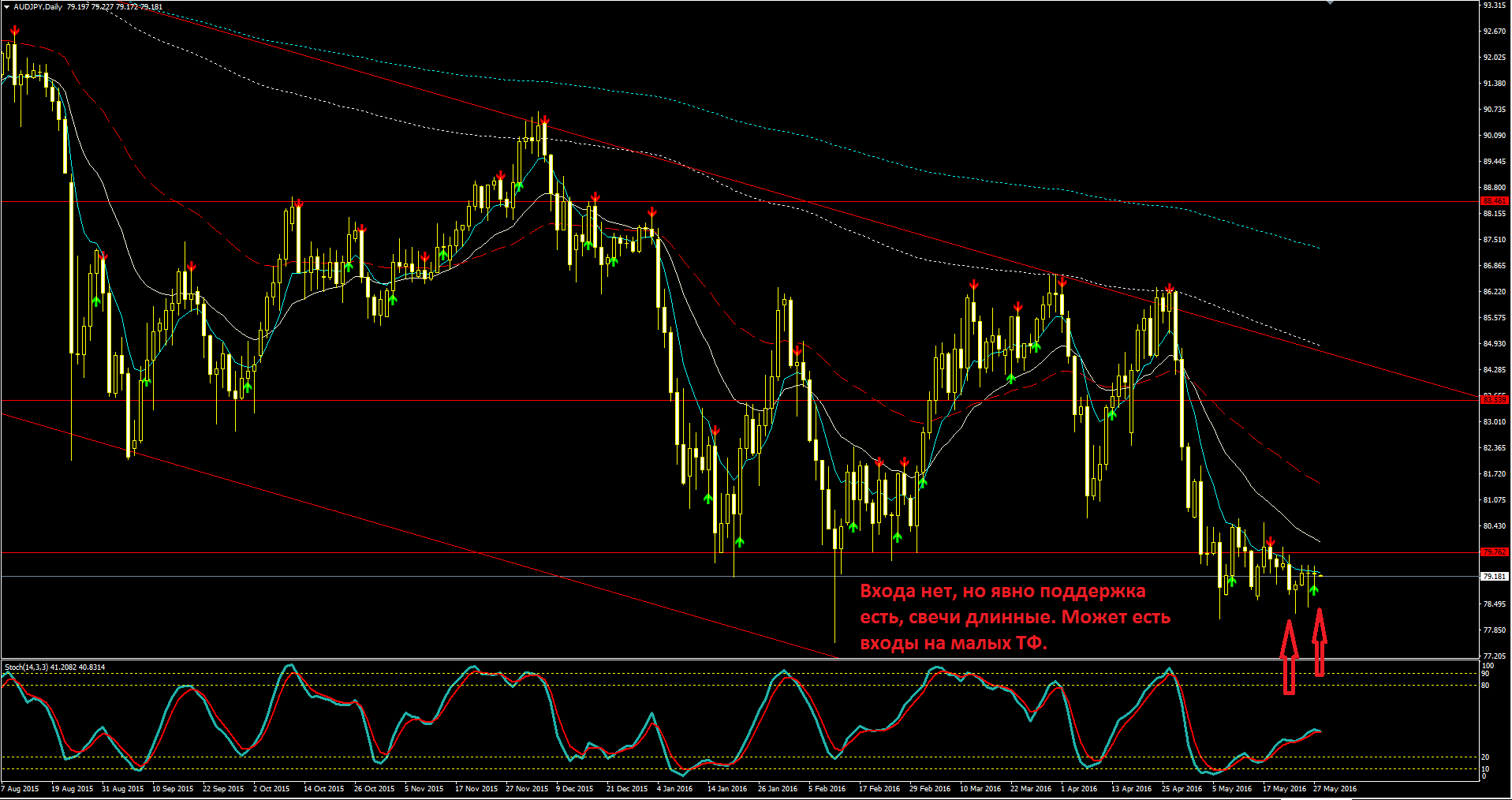
Task: Click the 21 Dec 2015 date label
Action: pyautogui.click(x=627, y=789)
